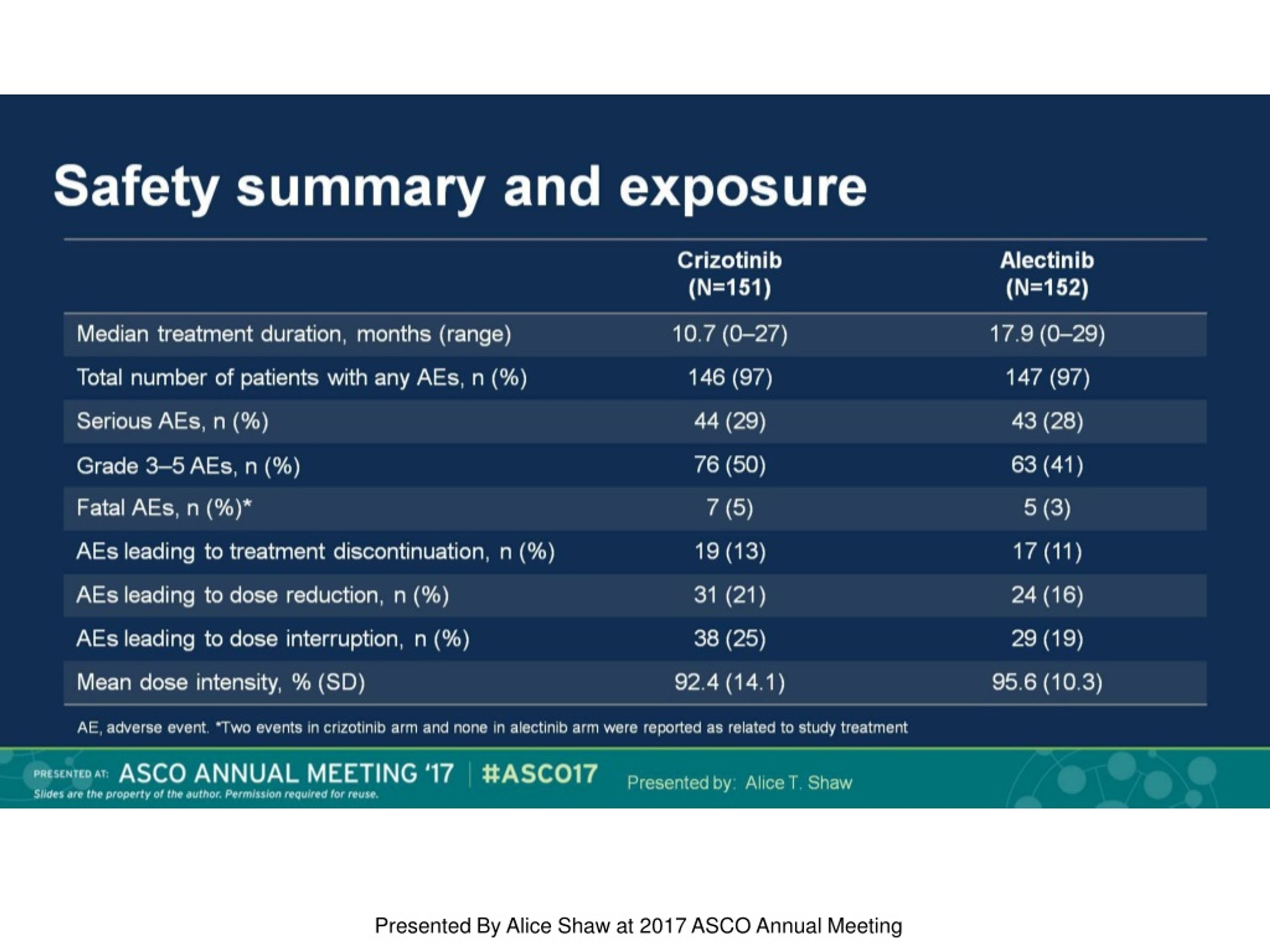Click the slide title Safety summary and exposure
The height and width of the screenshot is (952, 1270).
point(460,187)
